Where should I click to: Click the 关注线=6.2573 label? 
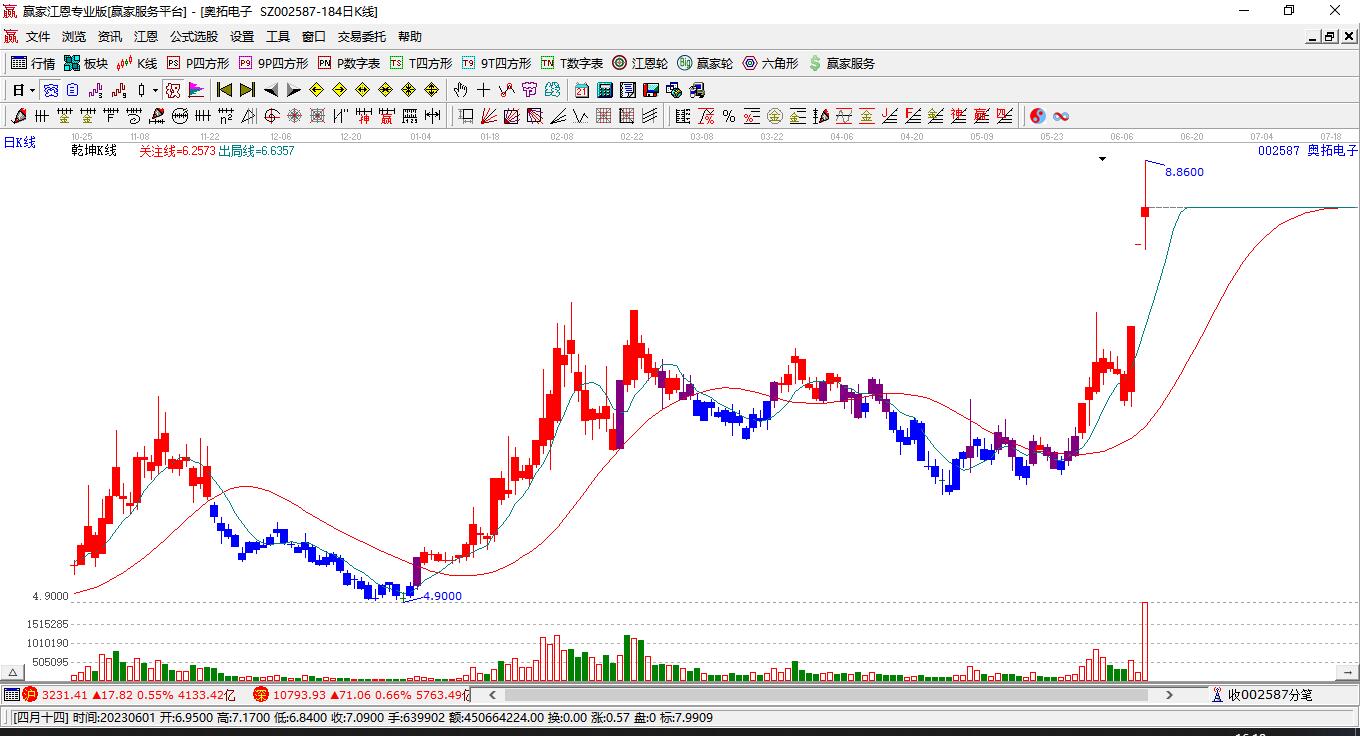click(x=177, y=151)
